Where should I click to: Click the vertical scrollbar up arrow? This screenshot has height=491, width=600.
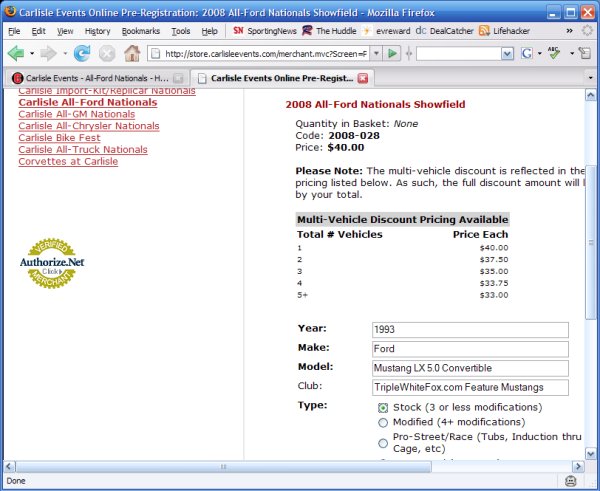[591, 95]
